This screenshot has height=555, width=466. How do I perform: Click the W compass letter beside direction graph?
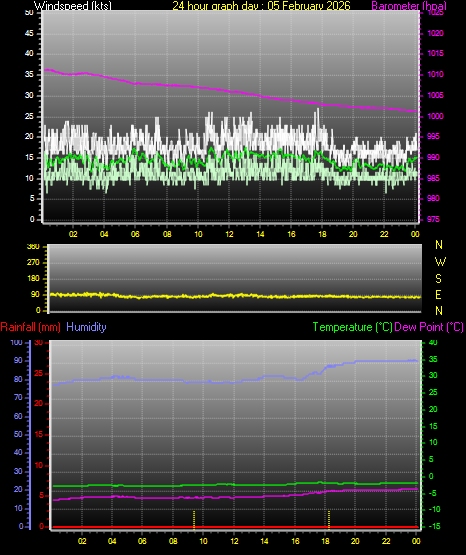pyautogui.click(x=440, y=262)
